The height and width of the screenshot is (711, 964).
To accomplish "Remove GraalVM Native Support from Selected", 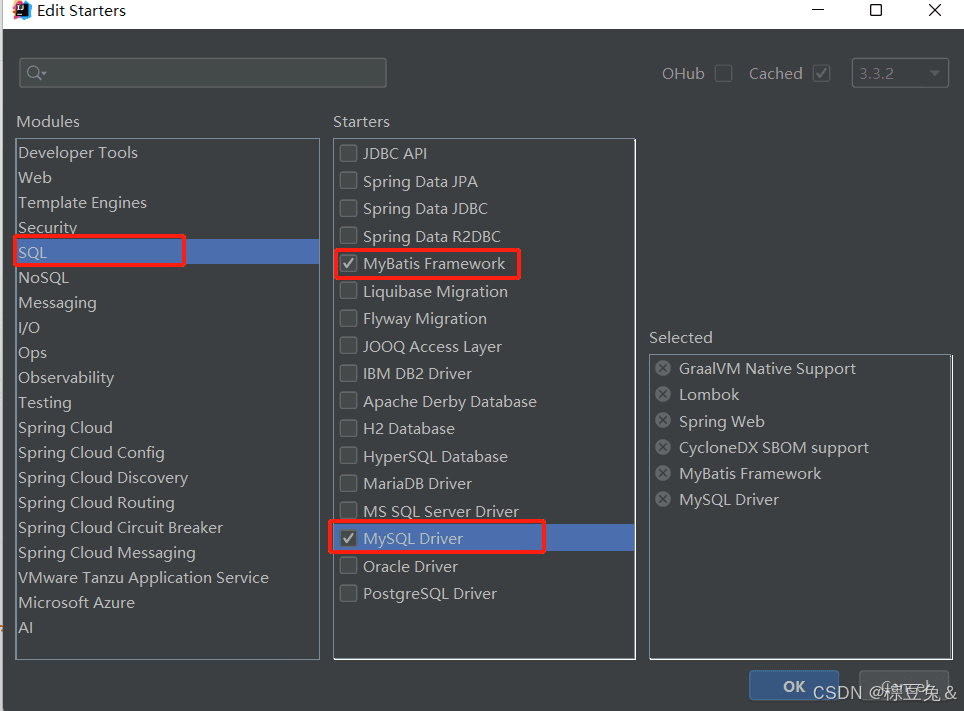I will 663,368.
